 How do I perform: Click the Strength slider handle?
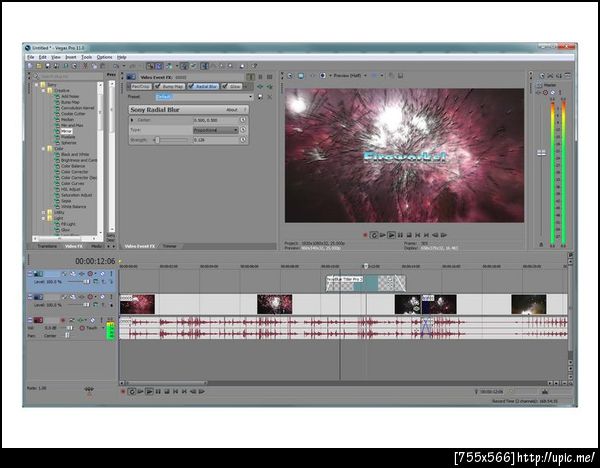tap(157, 140)
